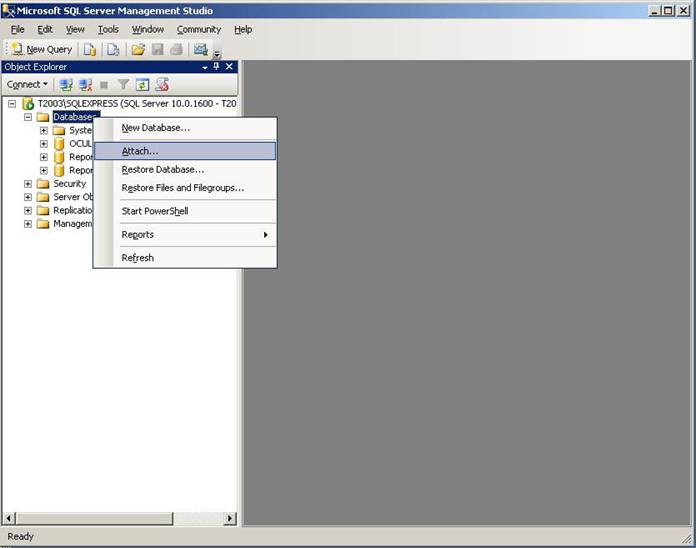The width and height of the screenshot is (696, 548).
Task: Expand the Server Objects folder
Action: (x=28, y=197)
